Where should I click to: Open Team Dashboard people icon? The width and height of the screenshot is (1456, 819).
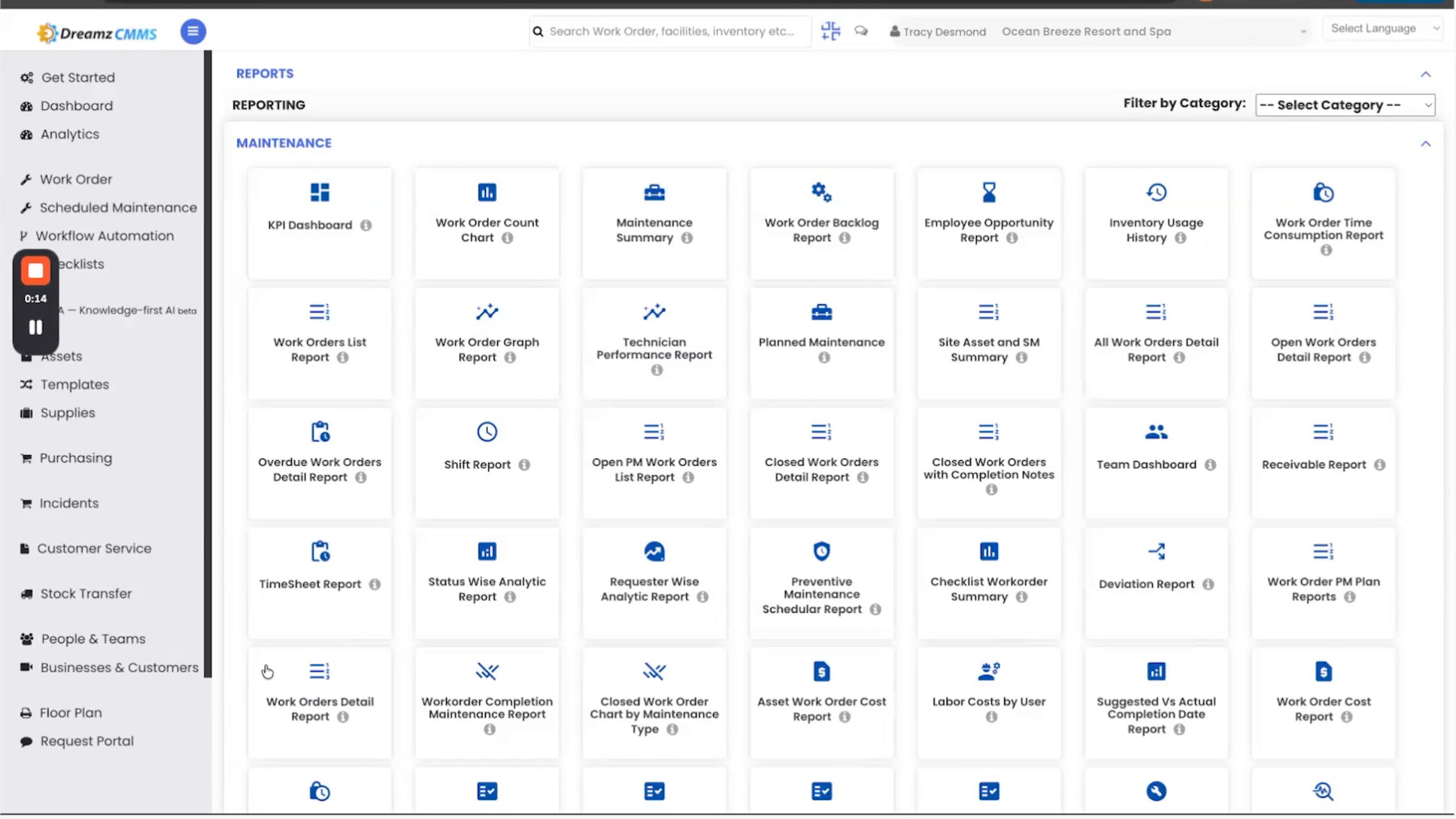click(1156, 432)
